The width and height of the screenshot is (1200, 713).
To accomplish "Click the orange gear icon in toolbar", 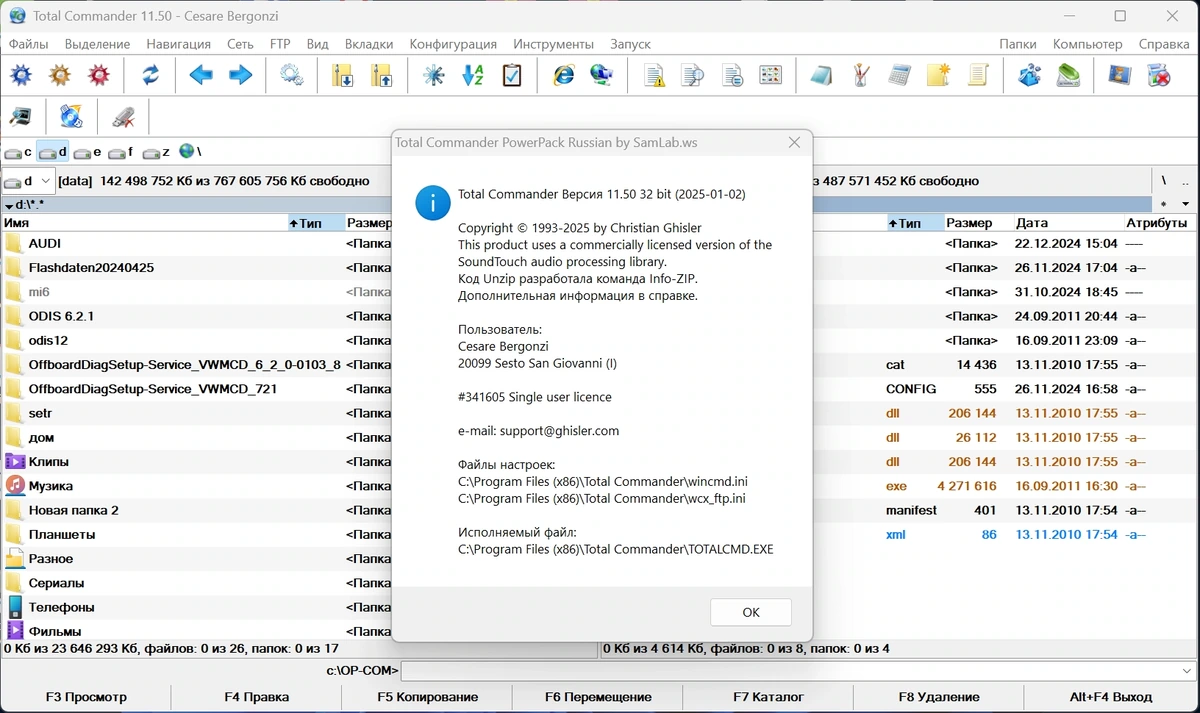I will pyautogui.click(x=60, y=75).
